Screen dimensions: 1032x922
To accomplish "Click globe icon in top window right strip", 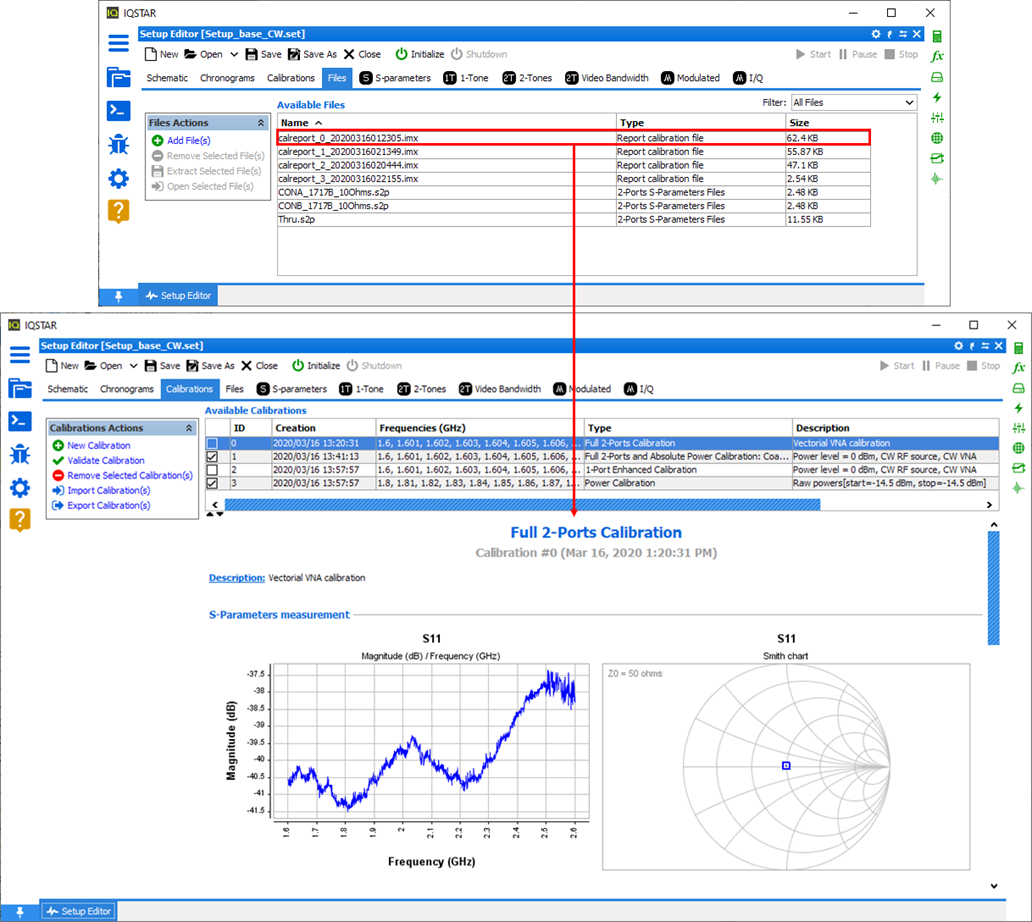I will tap(937, 138).
